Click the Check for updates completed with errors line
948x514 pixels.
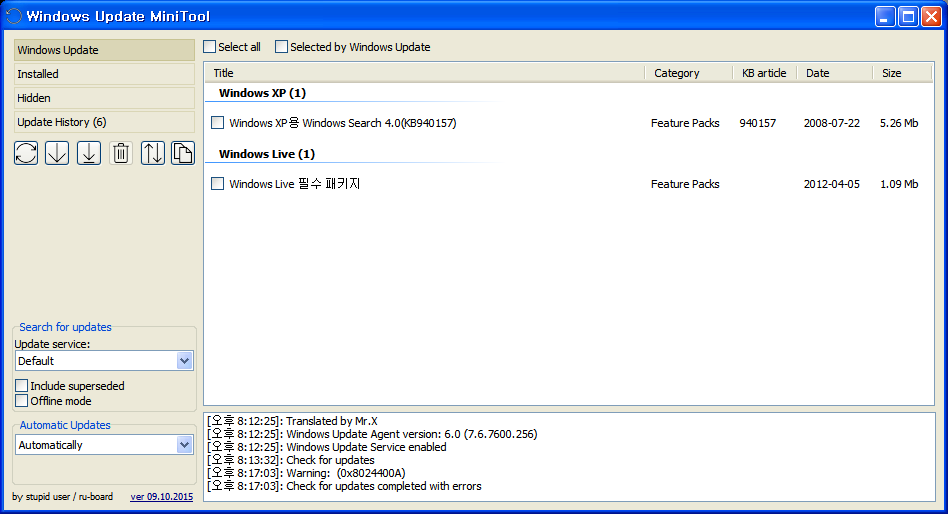[x=344, y=486]
